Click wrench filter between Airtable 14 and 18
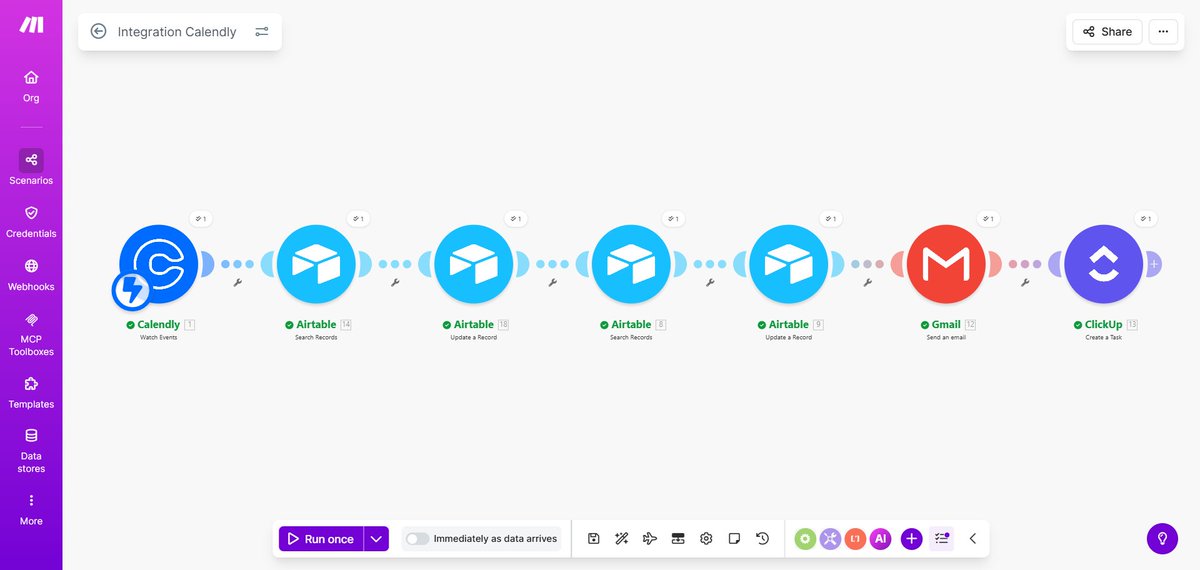 point(395,283)
